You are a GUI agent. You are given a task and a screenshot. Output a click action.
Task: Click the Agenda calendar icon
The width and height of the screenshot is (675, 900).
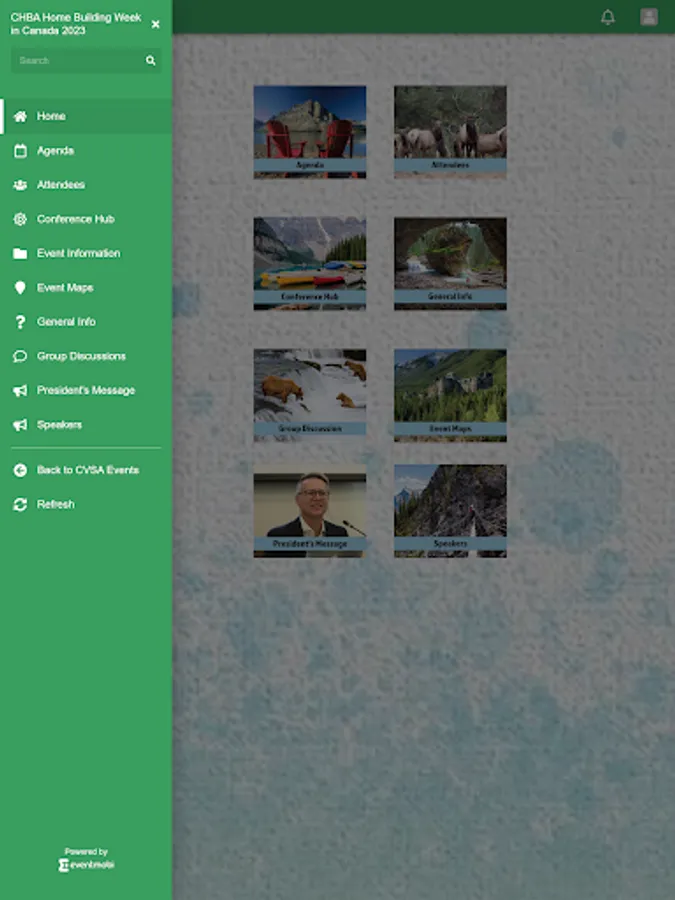[x=20, y=151]
